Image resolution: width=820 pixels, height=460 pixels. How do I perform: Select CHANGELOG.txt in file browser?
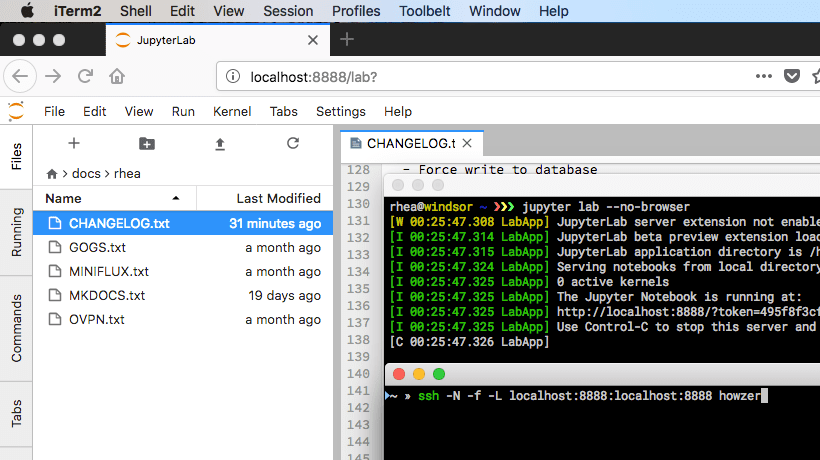[x=183, y=223]
